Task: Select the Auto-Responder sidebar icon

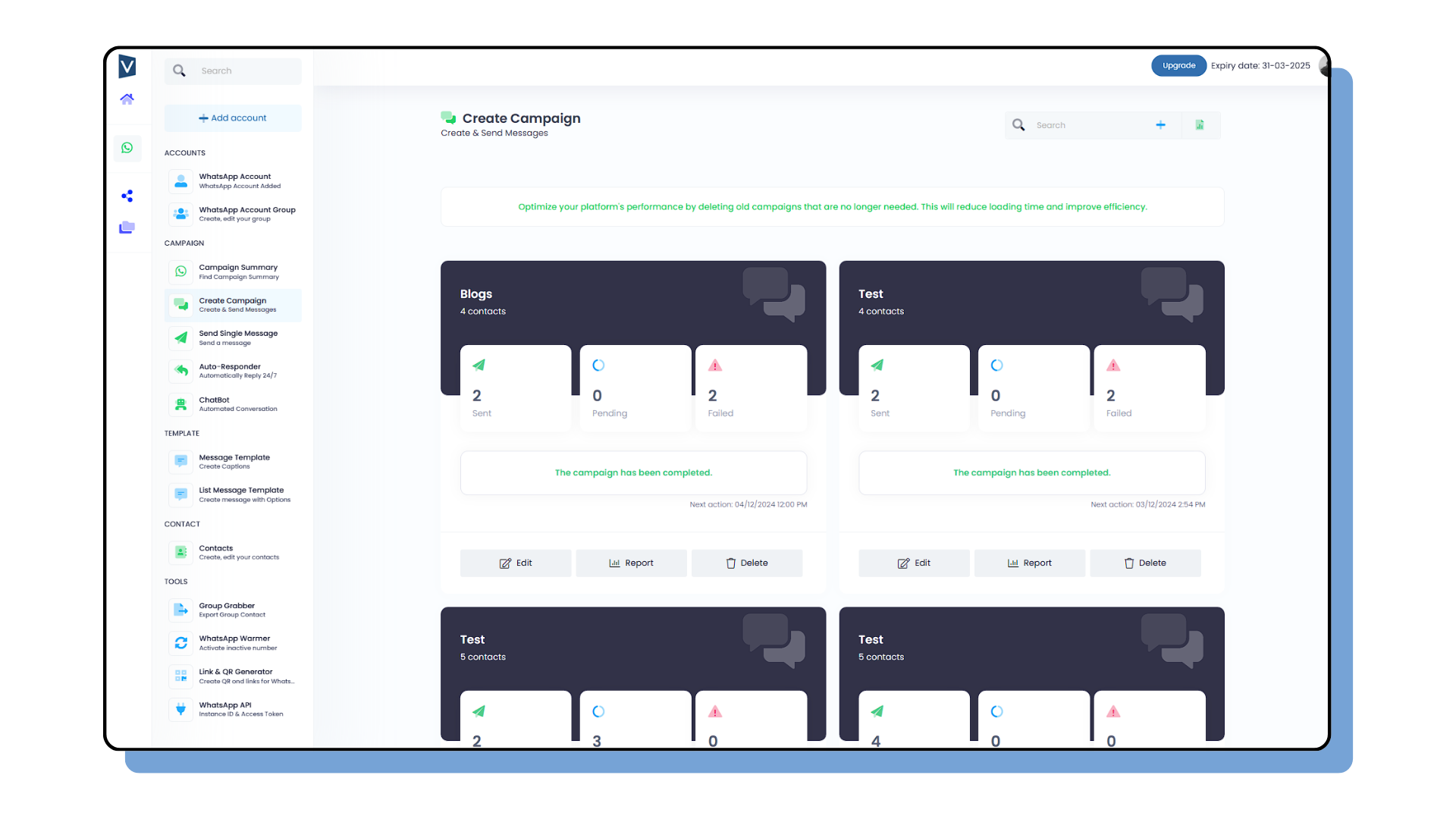Action: [x=181, y=370]
